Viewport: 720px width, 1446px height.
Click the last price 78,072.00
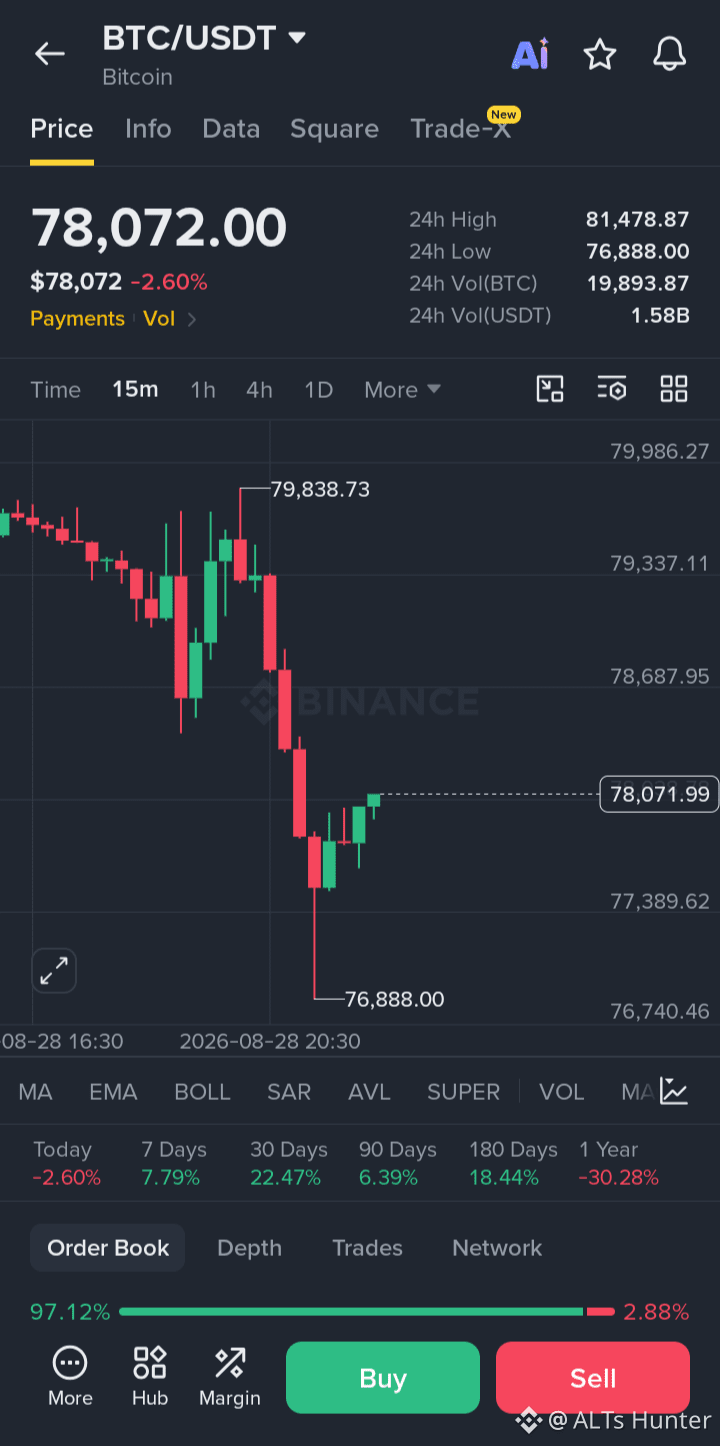coord(159,228)
